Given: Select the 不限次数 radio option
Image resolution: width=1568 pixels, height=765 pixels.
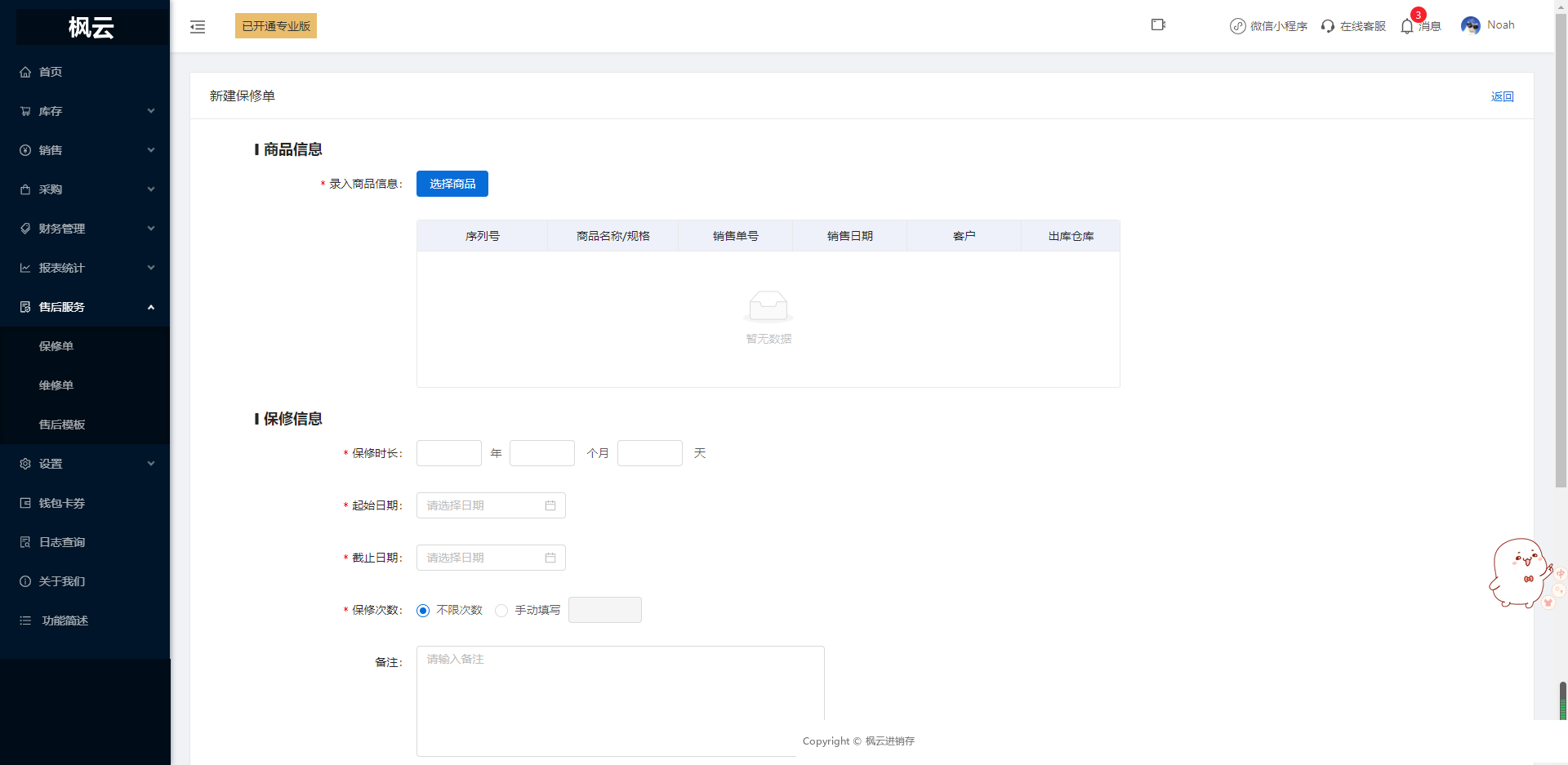Looking at the screenshot, I should click(x=423, y=611).
